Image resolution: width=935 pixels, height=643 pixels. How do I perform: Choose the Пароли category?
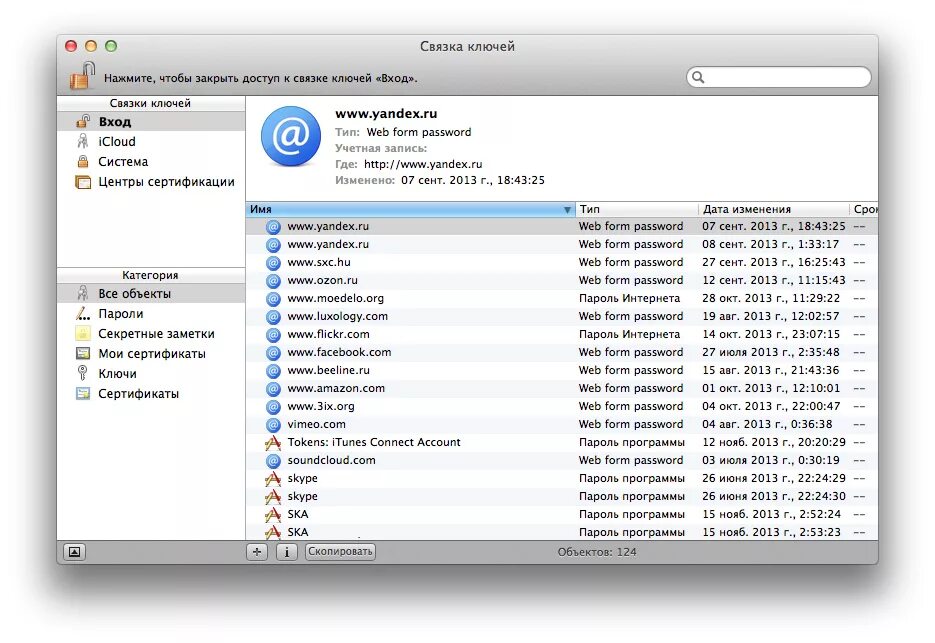151,314
